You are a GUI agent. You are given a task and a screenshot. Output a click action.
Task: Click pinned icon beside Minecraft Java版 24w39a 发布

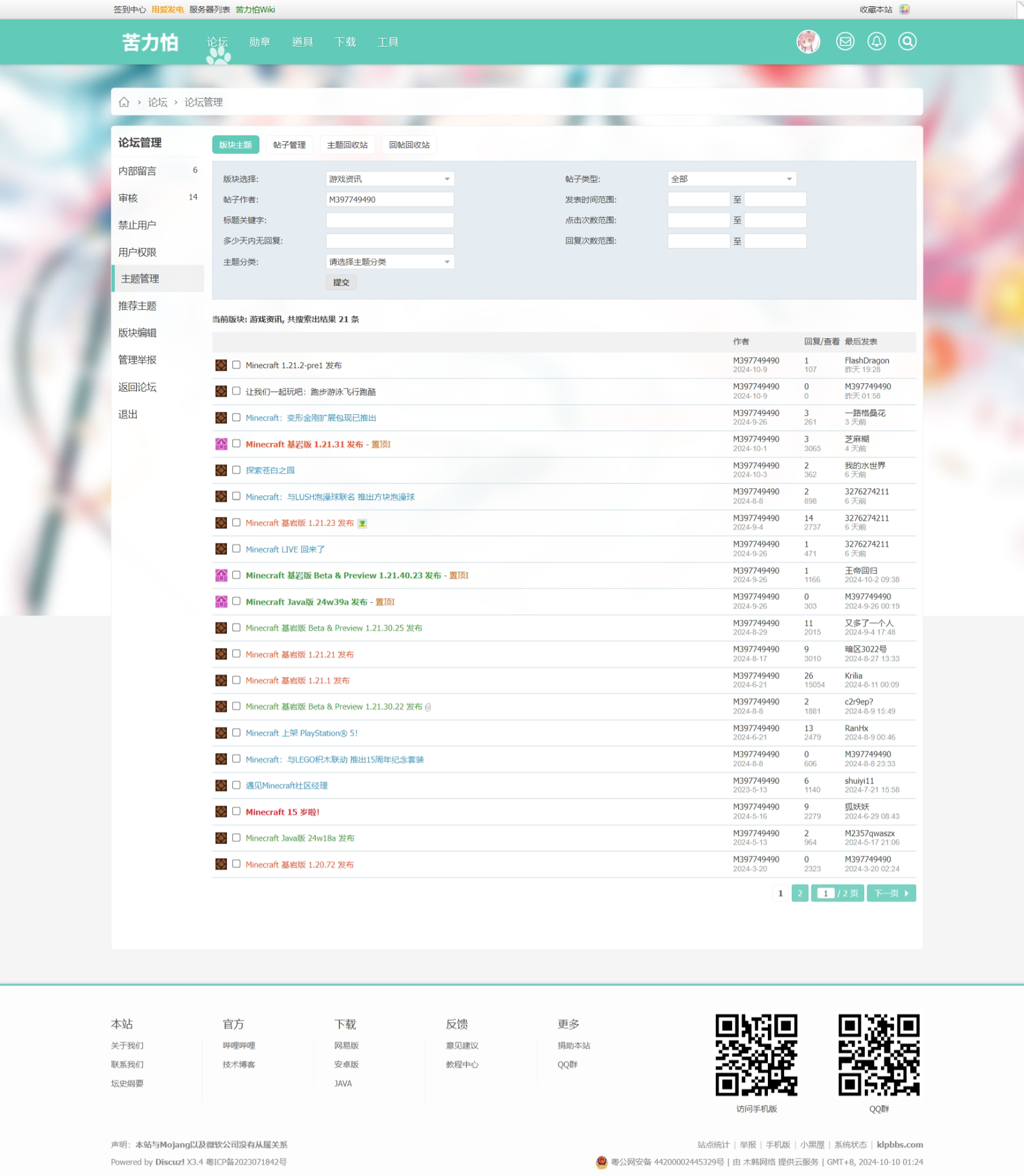pyautogui.click(x=221, y=601)
